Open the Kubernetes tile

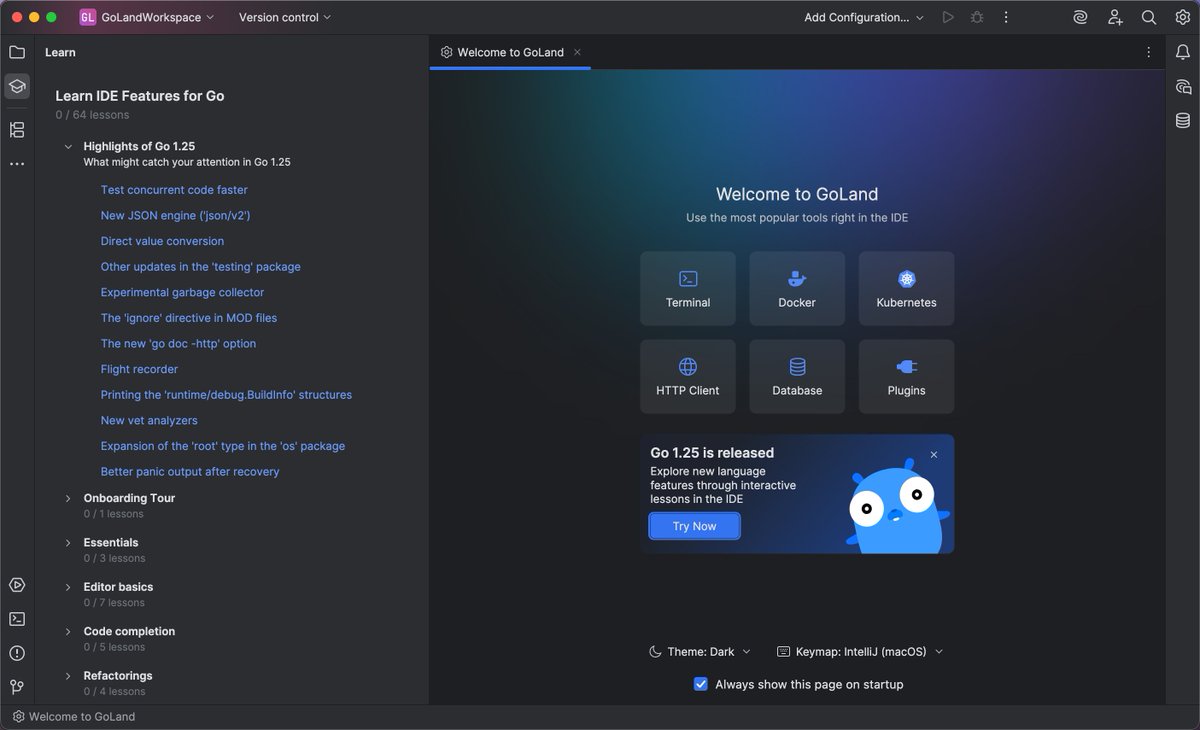pos(906,289)
